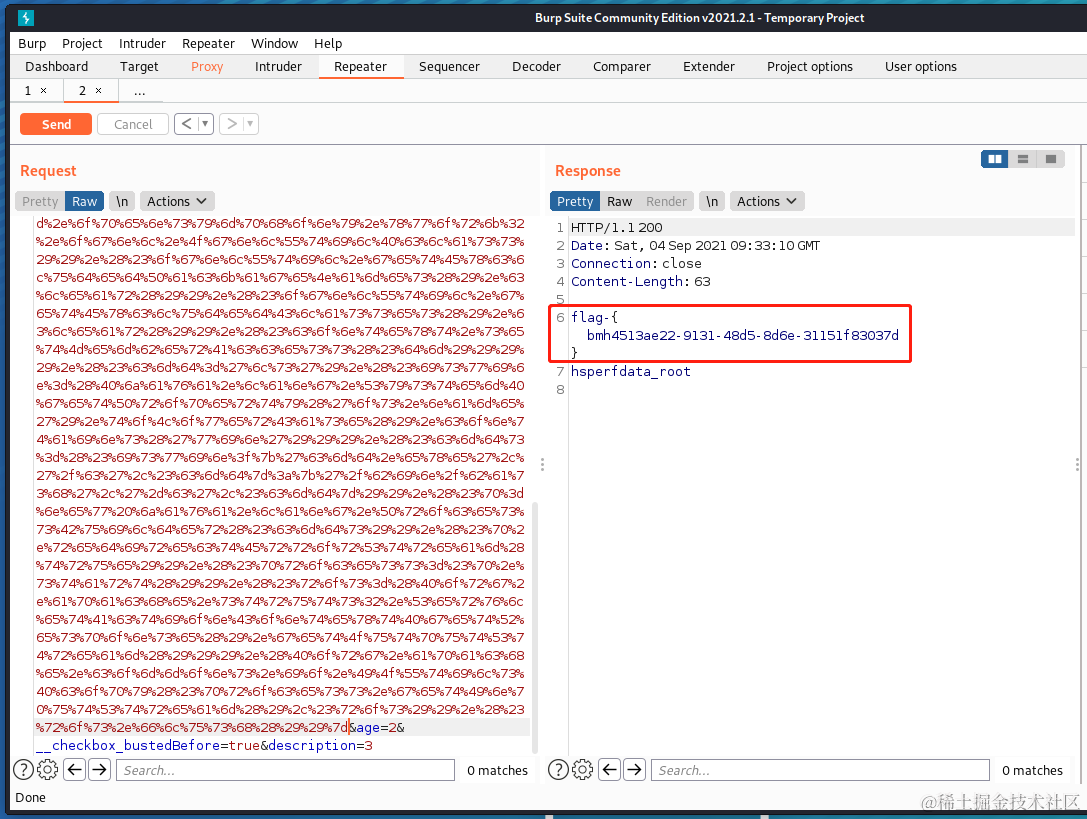The height and width of the screenshot is (819, 1087).
Task: Click the hsperfdata_root response line
Action: coord(631,372)
